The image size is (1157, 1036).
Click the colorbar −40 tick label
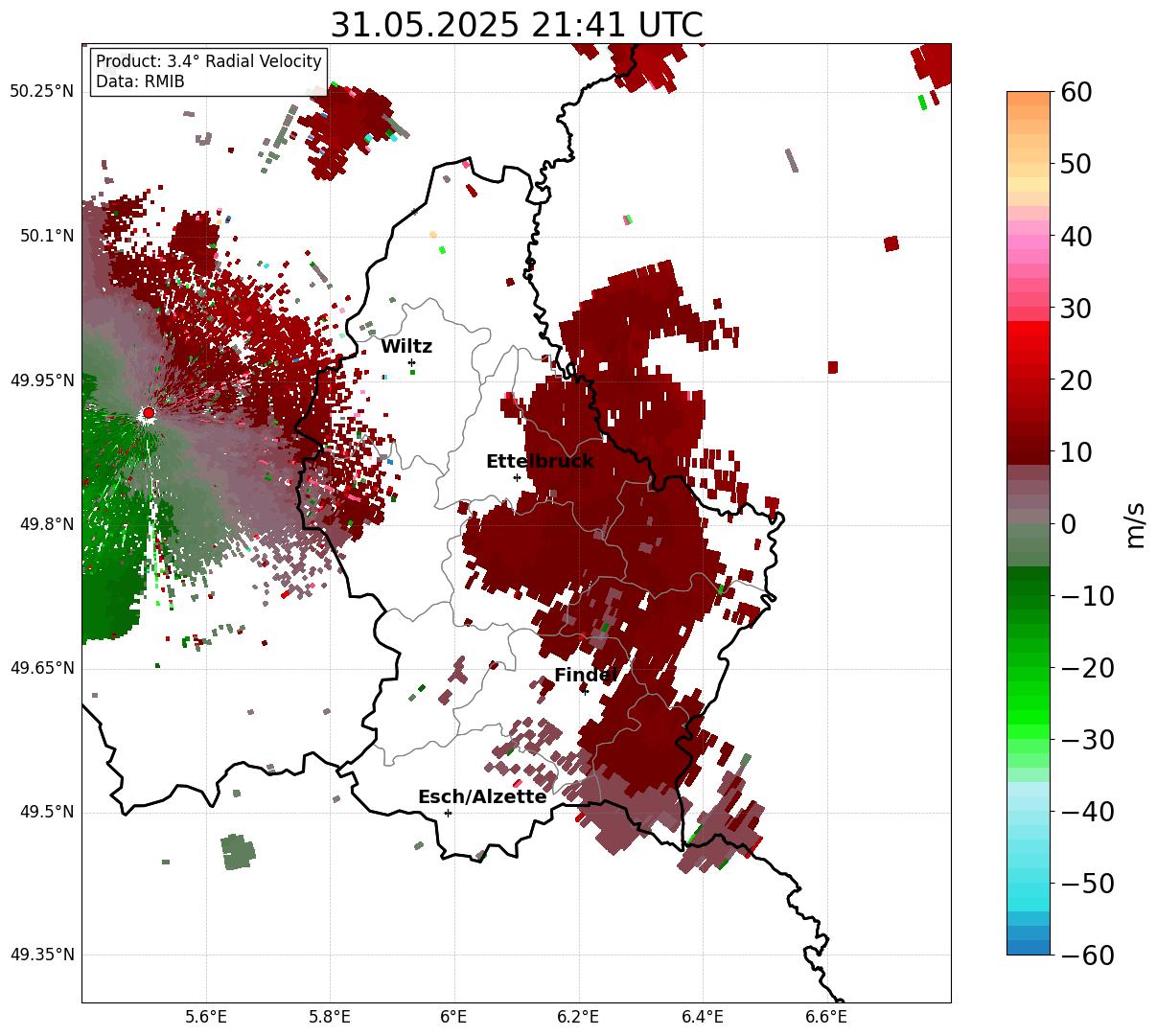point(1087,812)
